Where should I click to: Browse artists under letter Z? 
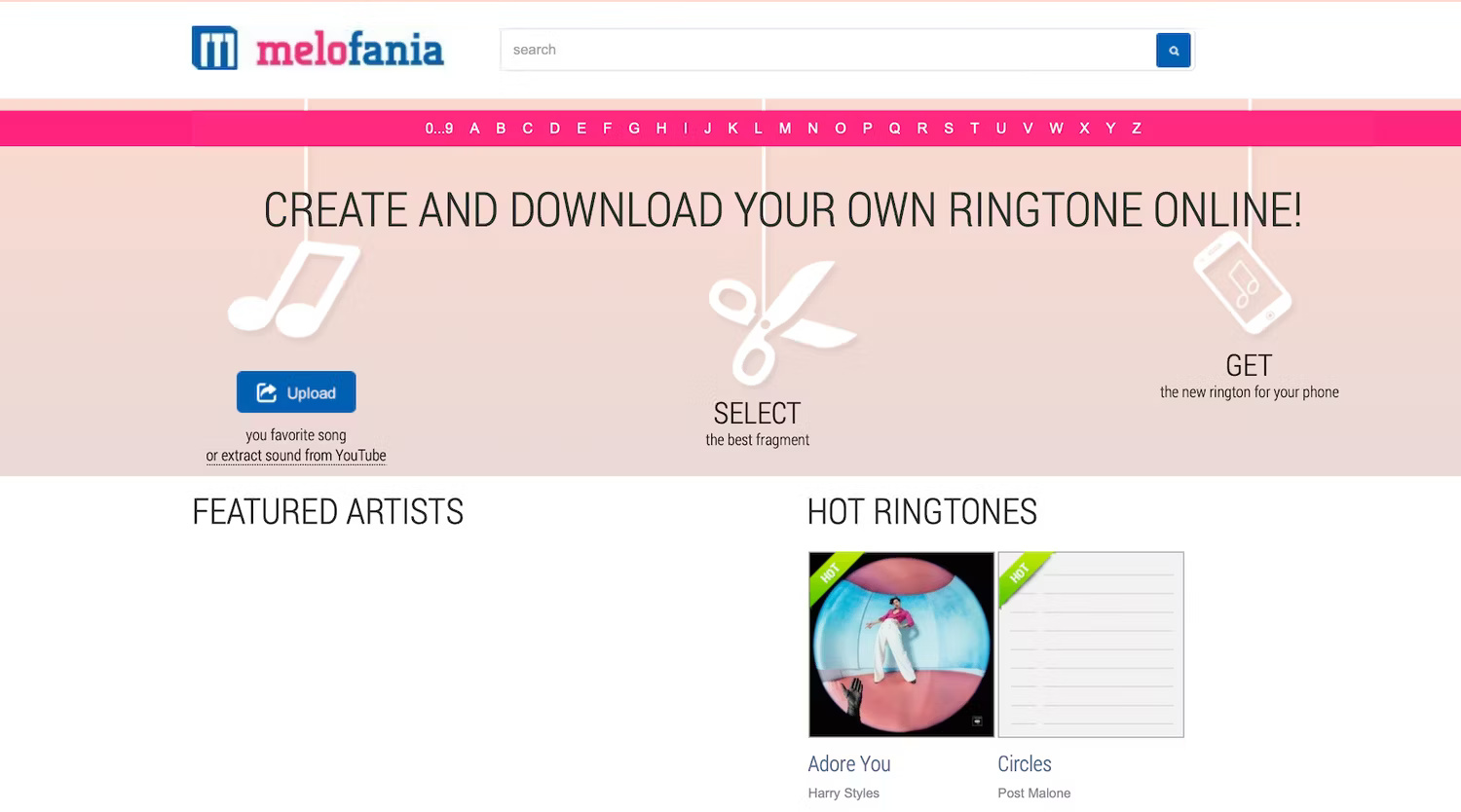pyautogui.click(x=1136, y=128)
